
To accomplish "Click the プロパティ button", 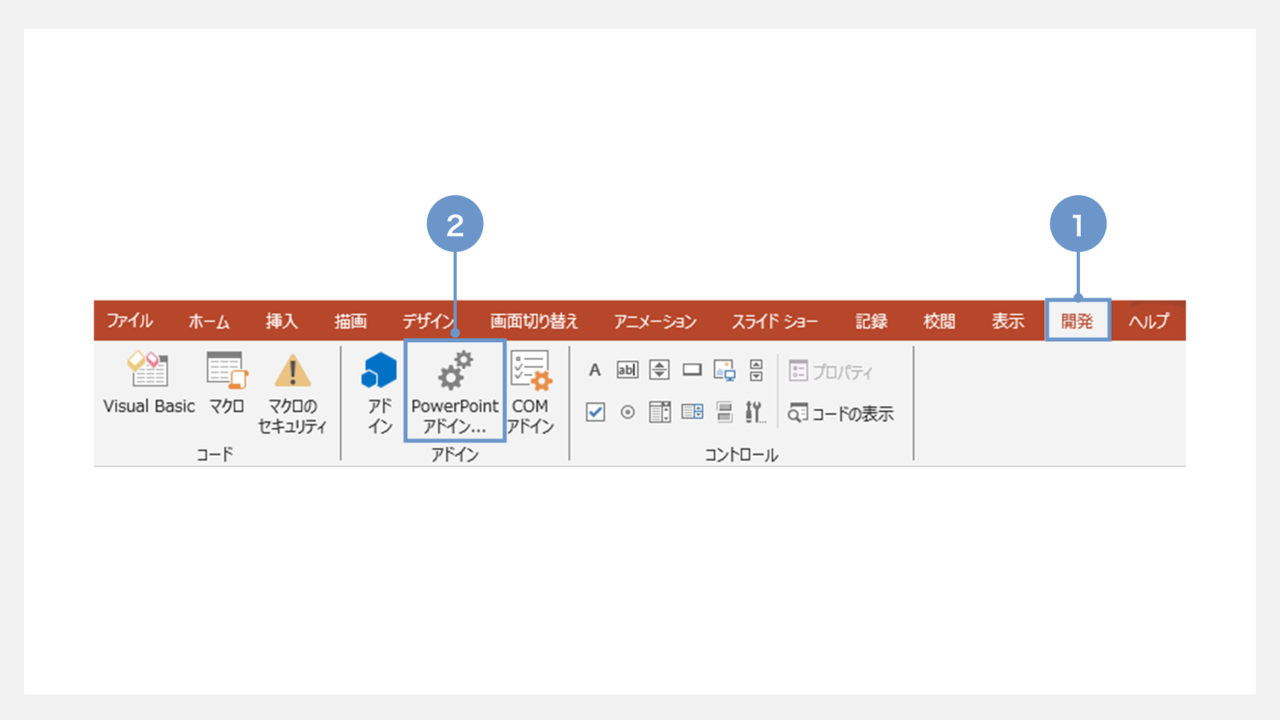I will 831,372.
